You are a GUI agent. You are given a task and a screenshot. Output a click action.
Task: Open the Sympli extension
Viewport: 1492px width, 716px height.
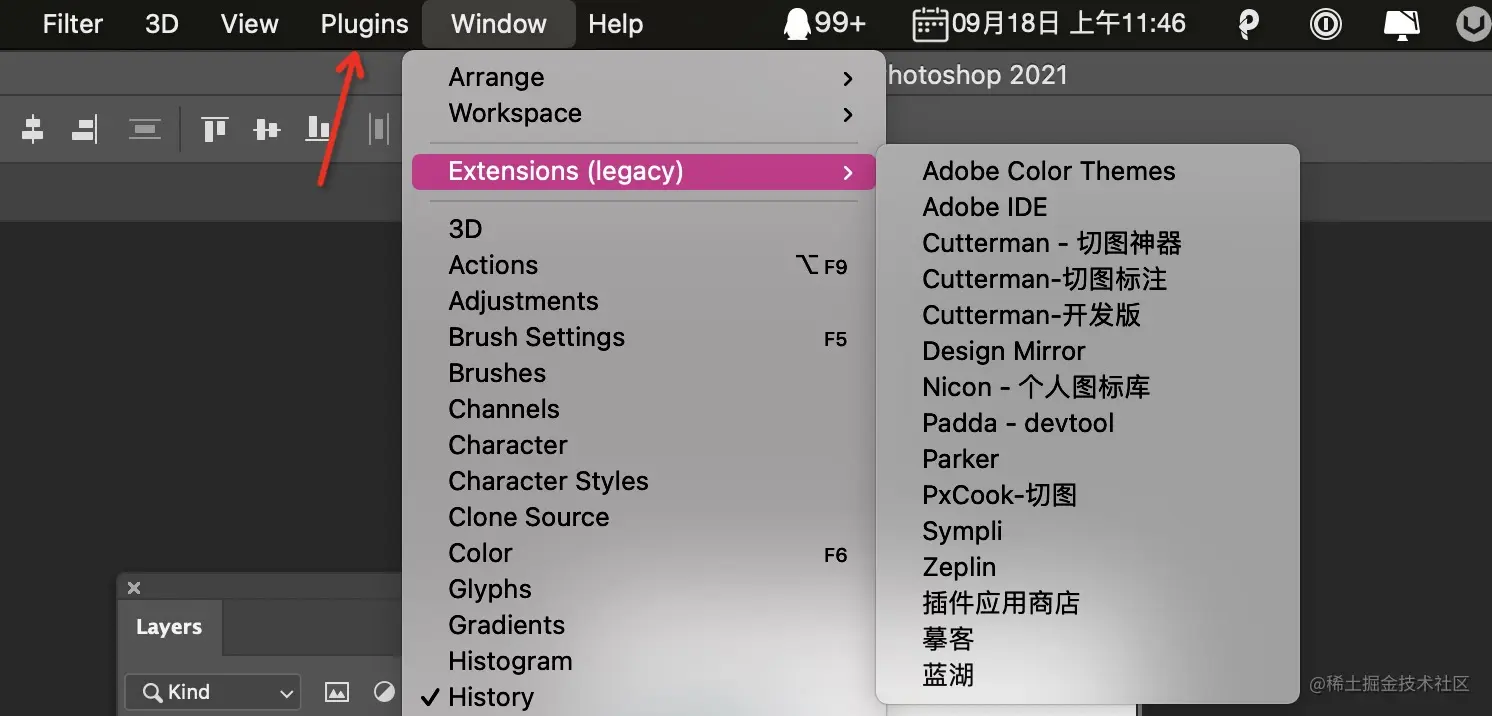point(1088,531)
